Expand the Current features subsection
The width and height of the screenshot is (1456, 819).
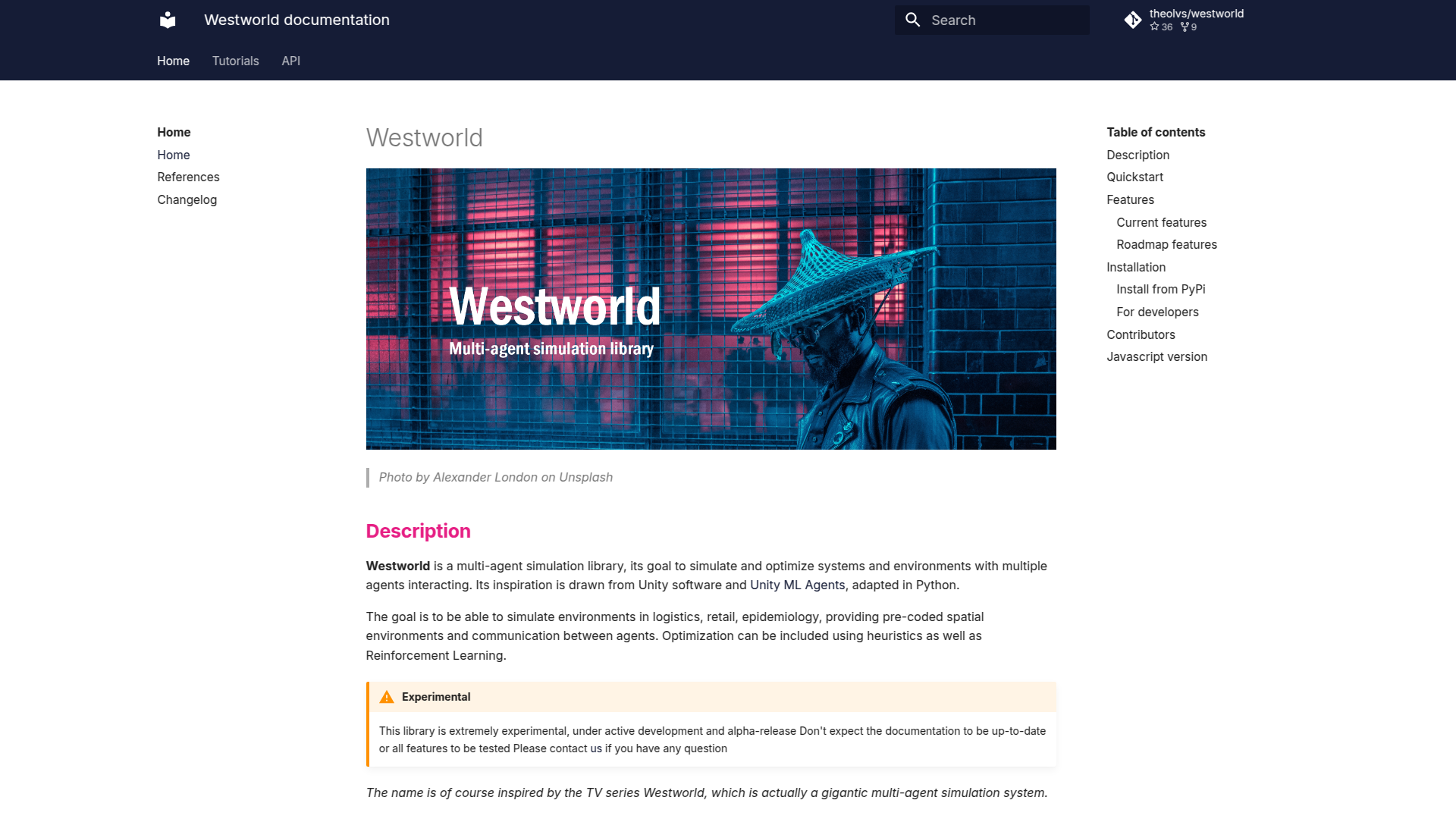pos(1161,222)
